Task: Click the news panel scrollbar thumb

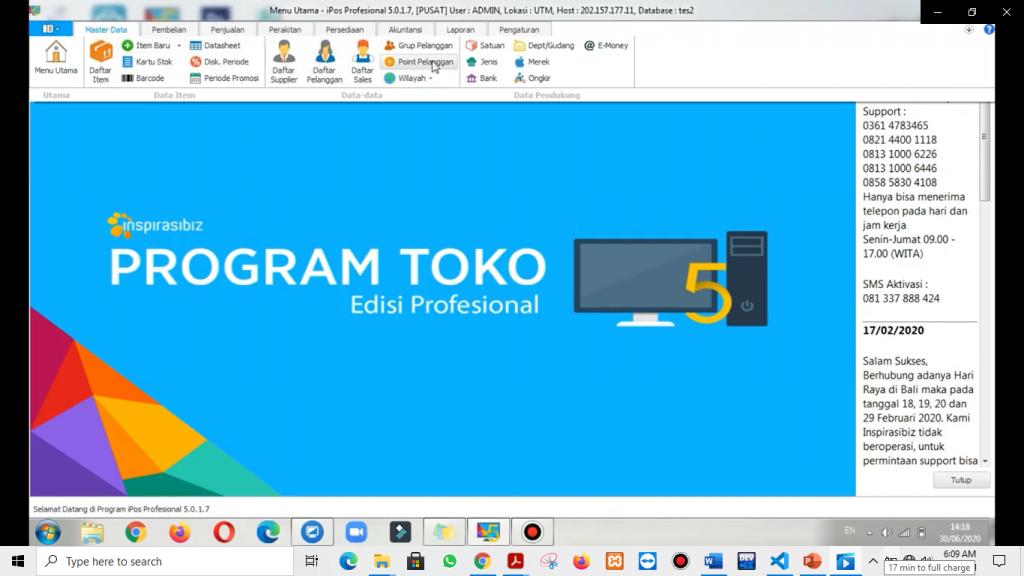Action: (984, 152)
